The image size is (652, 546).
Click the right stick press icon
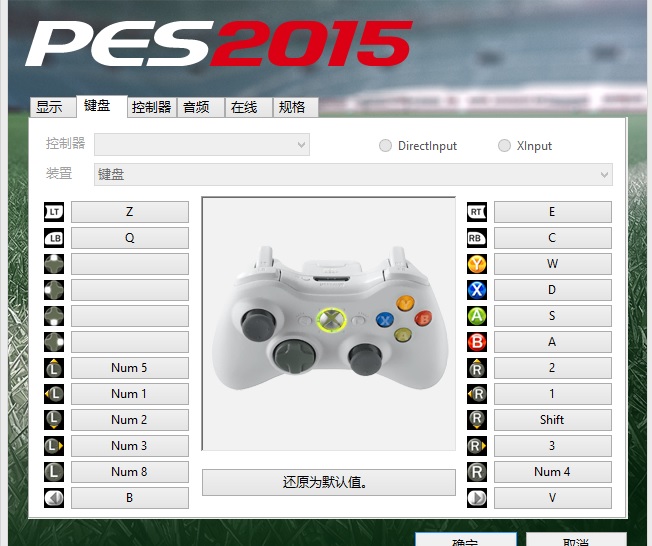pos(477,472)
